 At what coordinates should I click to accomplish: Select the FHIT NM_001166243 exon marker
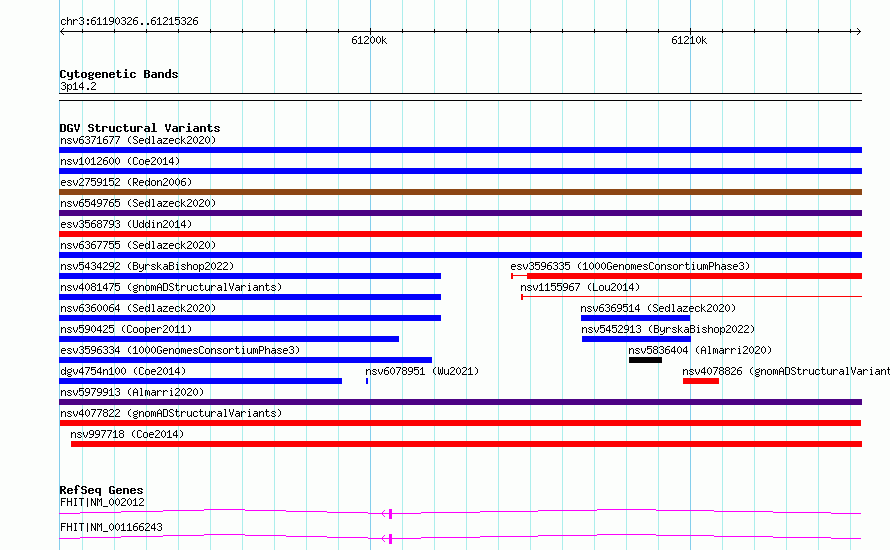(x=391, y=539)
